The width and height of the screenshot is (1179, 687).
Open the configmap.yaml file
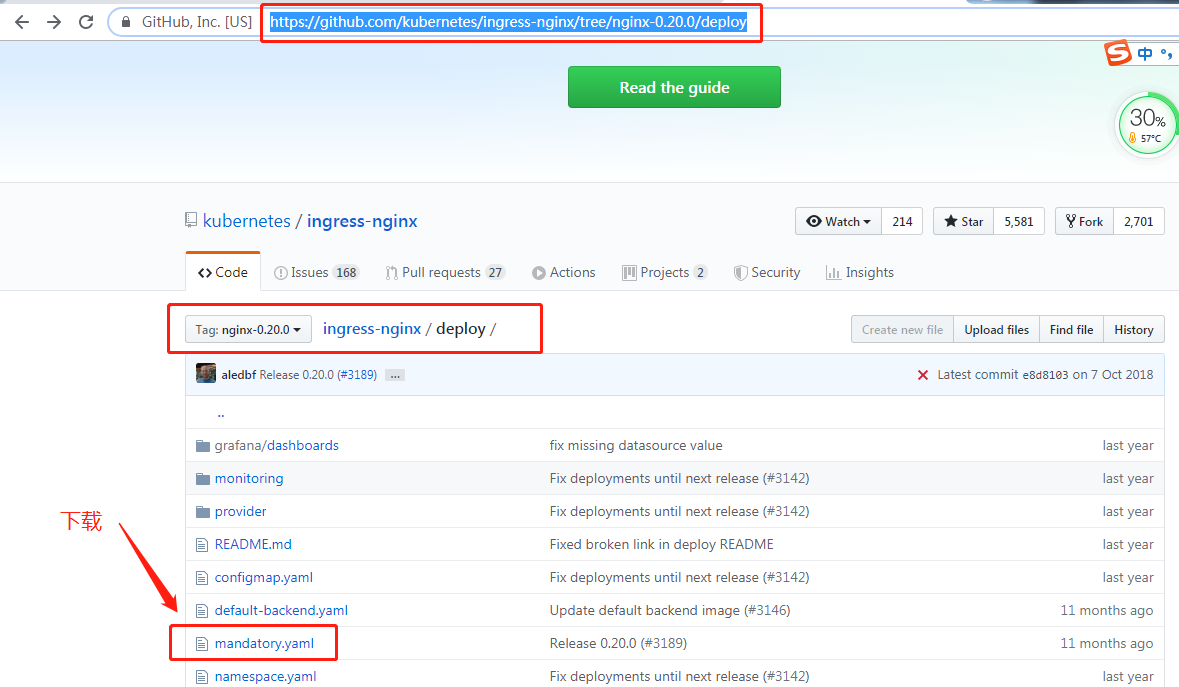point(264,577)
